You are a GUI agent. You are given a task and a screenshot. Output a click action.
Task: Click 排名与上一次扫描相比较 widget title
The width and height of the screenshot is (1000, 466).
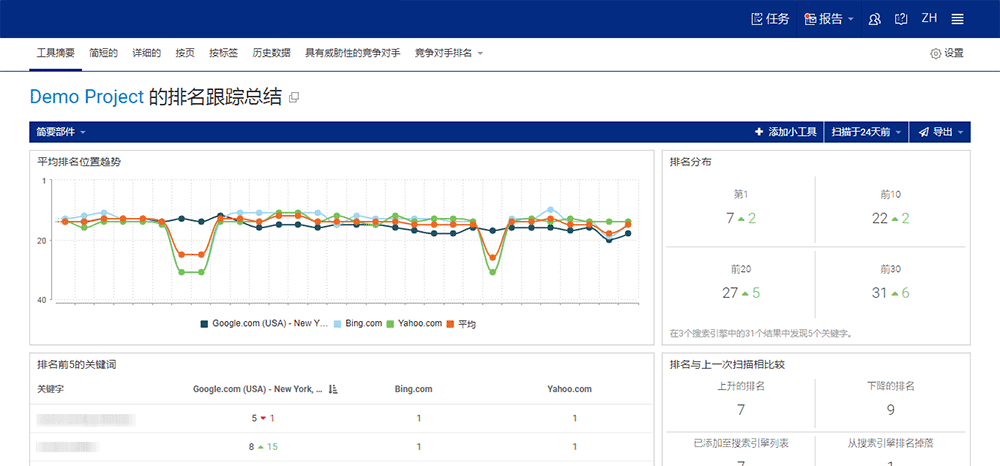(725, 365)
